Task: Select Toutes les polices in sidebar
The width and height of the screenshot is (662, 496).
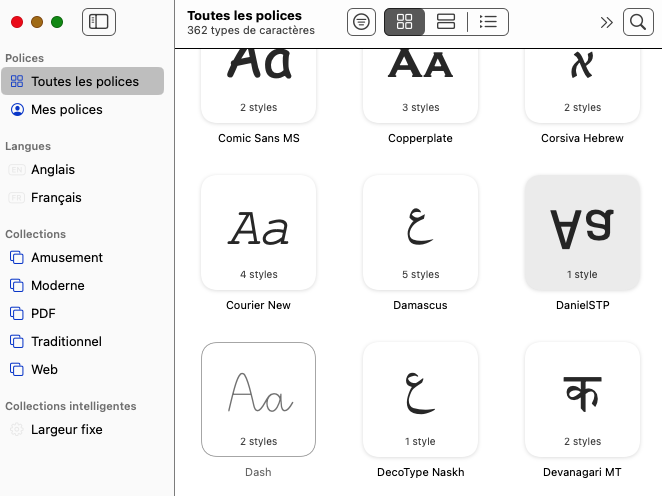Action: pos(84,81)
